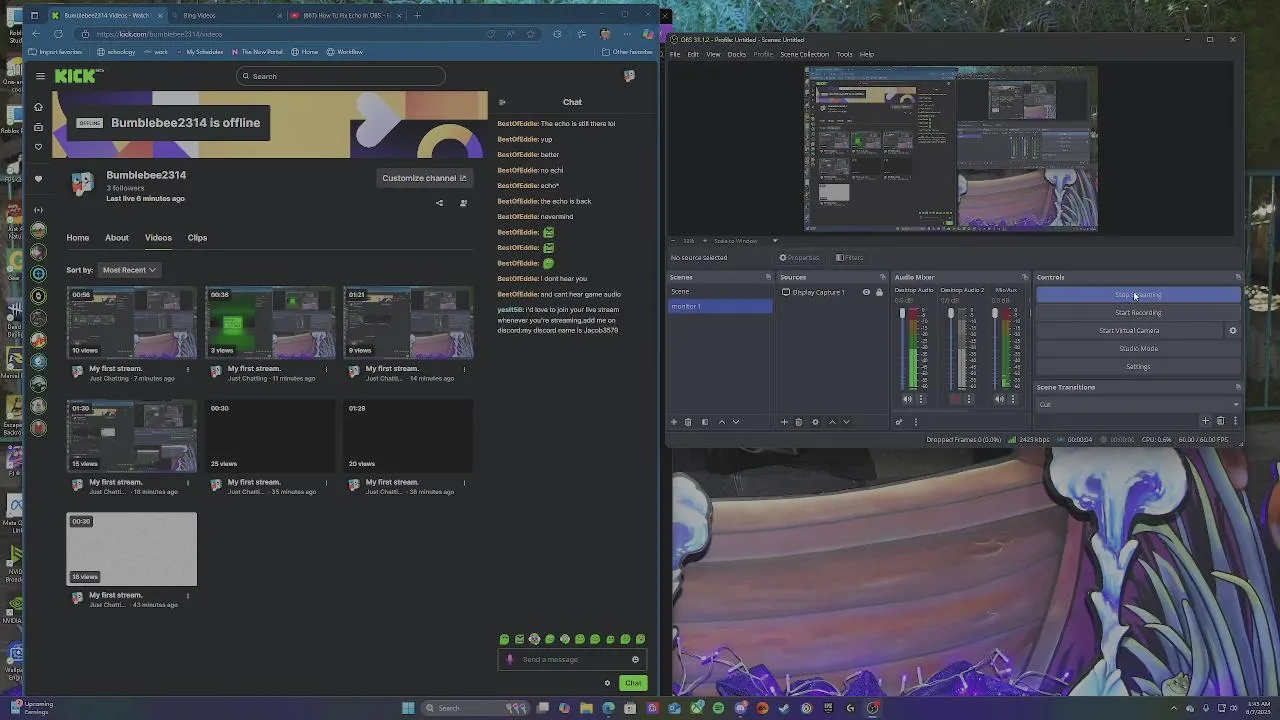Toggle Start Virtual Camera
1280x720 pixels.
pyautogui.click(x=1129, y=331)
